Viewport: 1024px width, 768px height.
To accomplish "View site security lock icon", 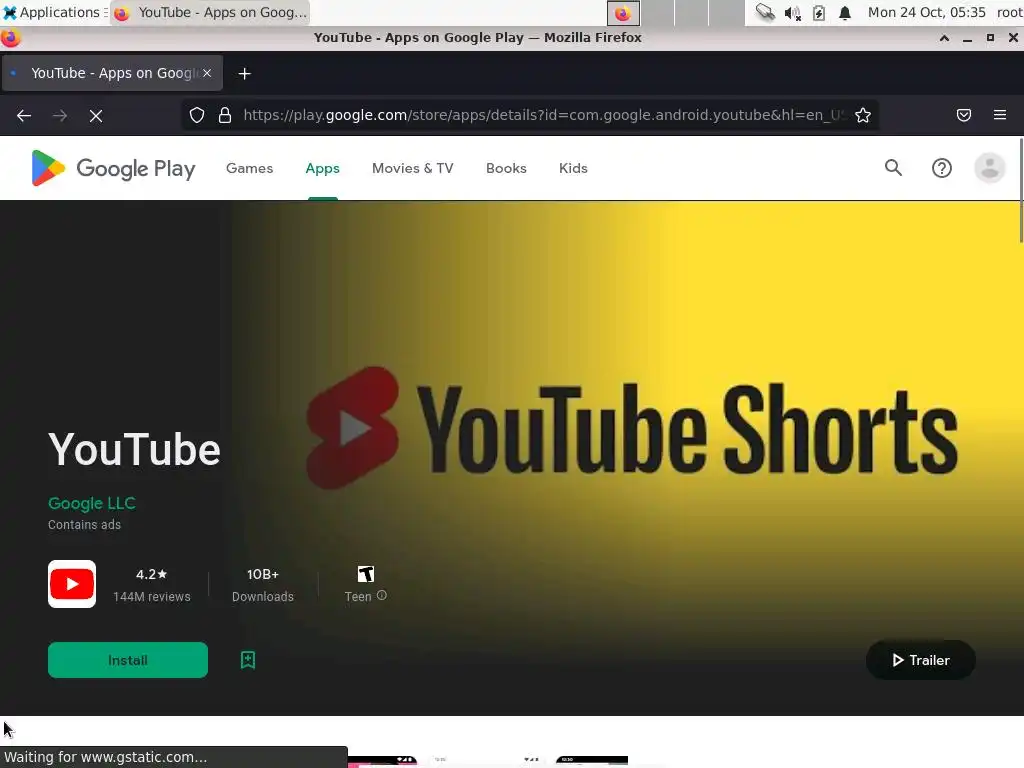I will pos(225,116).
